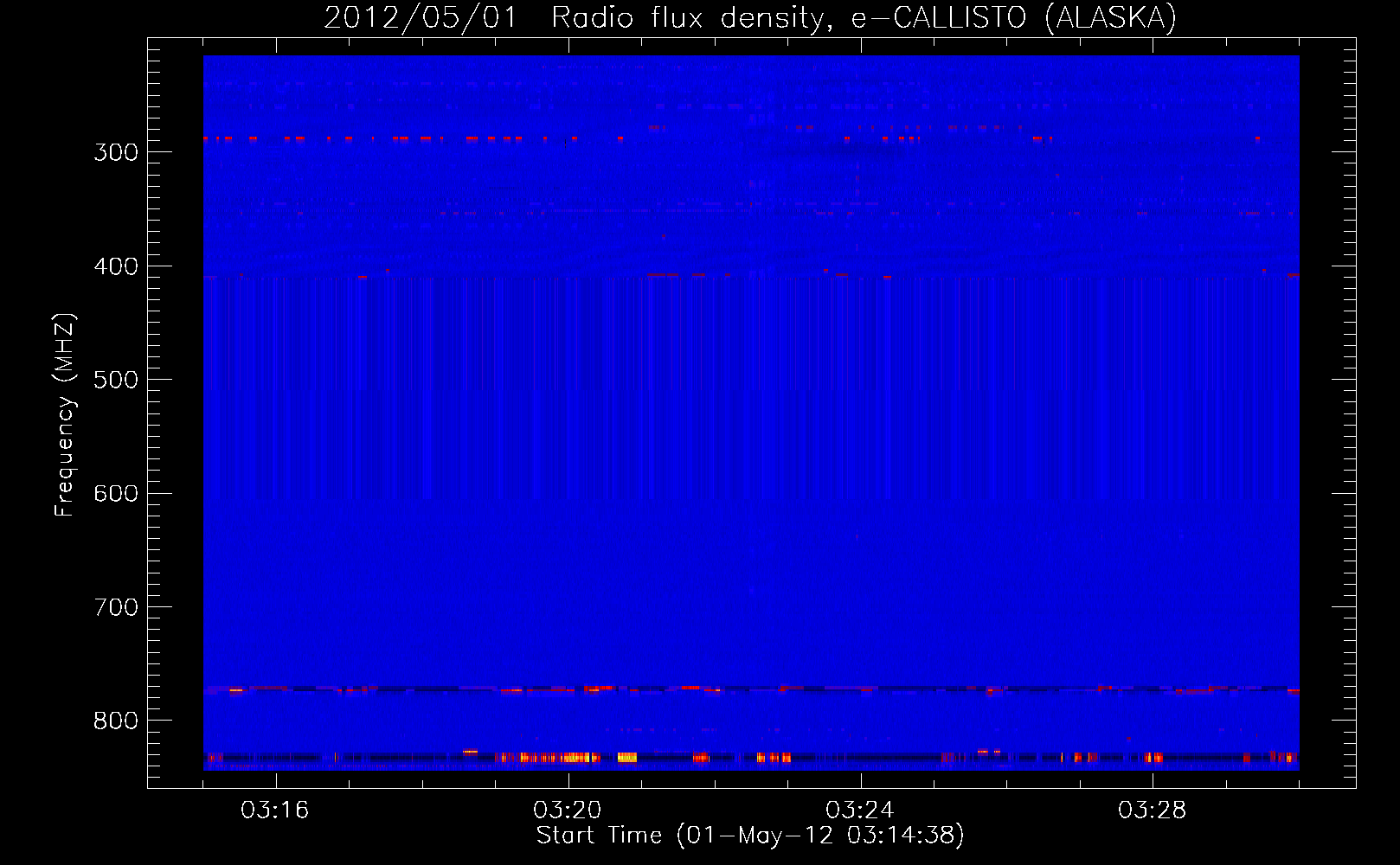Click the plot title "2012/05/01 Radio flux density, e-CALLISTO (ALASKA)"
The height and width of the screenshot is (865, 1400).
[x=750, y=17]
